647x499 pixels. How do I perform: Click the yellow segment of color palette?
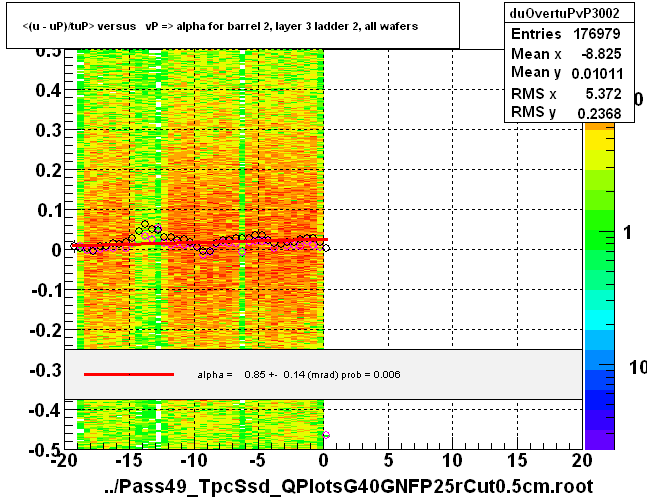pyautogui.click(x=600, y=140)
